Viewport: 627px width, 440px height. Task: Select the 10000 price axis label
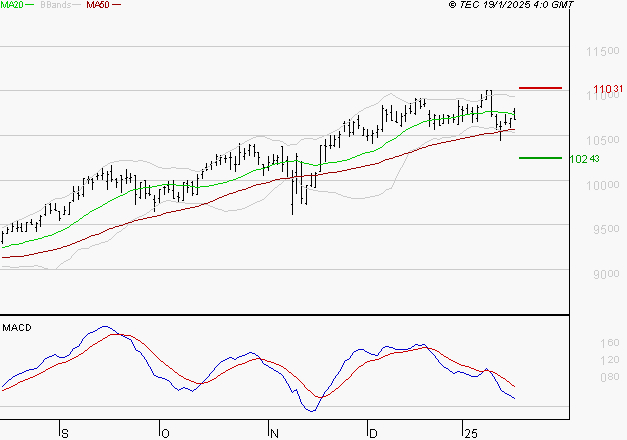click(598, 185)
